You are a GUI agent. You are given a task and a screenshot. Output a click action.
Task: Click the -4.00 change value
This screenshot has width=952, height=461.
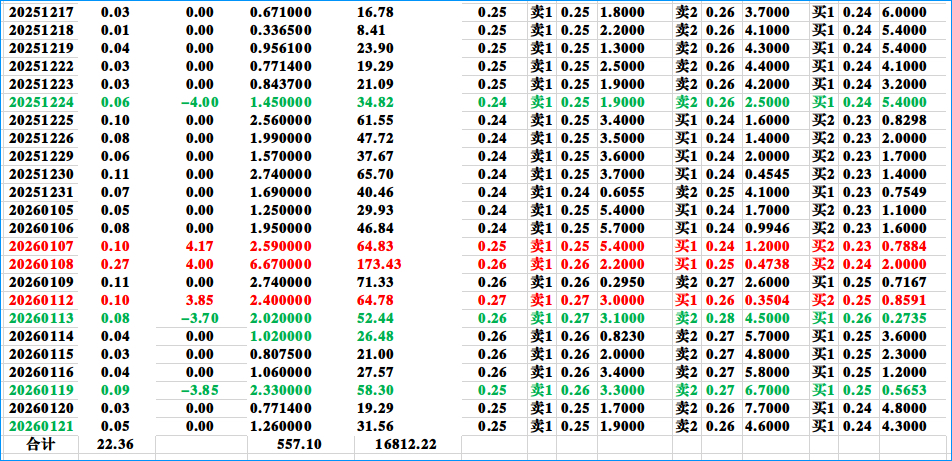point(200,103)
